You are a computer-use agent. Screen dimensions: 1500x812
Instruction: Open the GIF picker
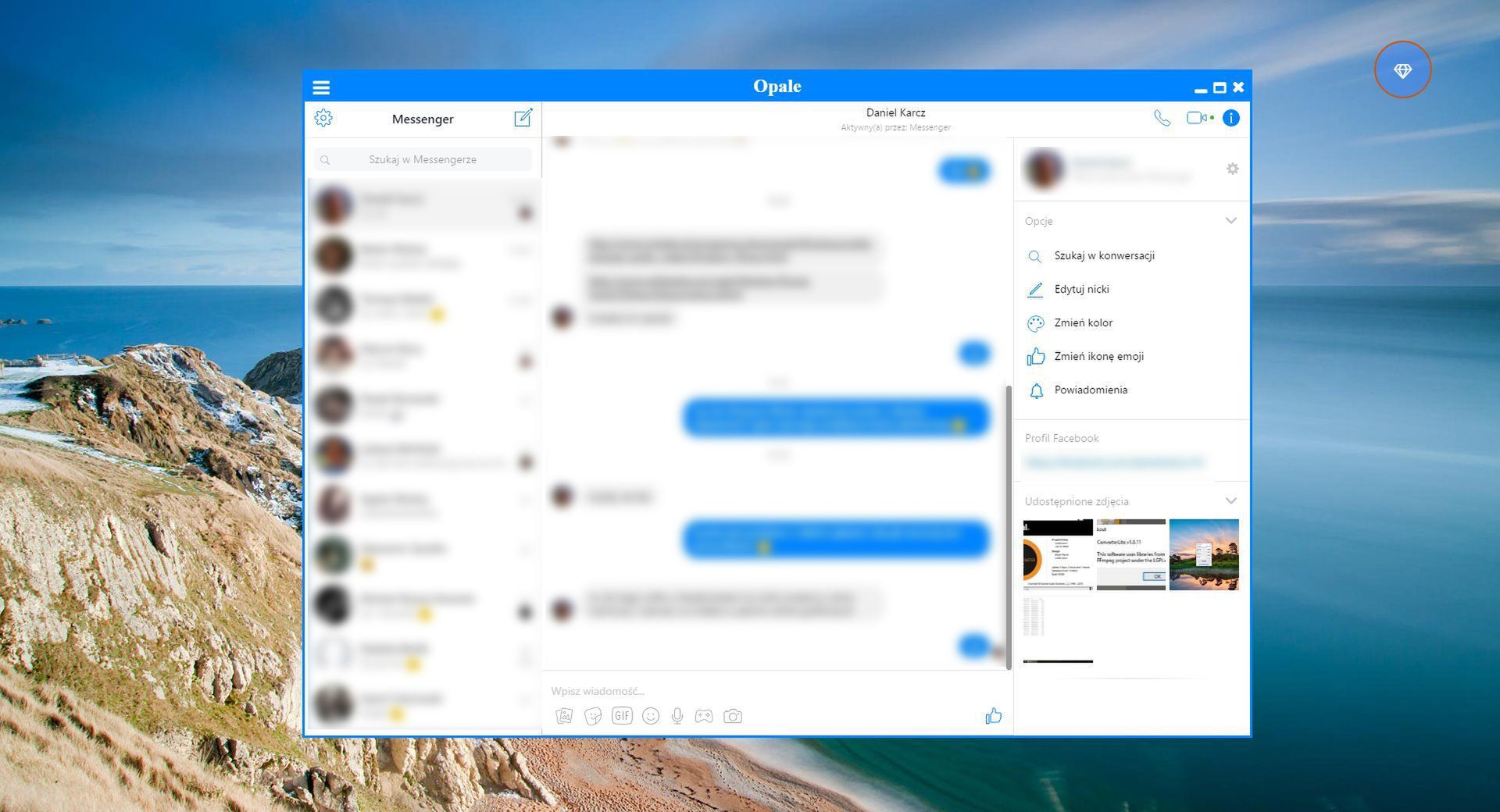point(622,715)
